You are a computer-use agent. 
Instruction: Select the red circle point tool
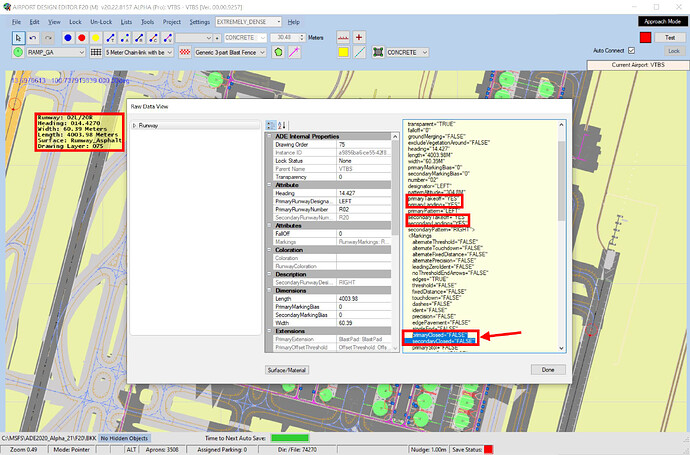pos(81,38)
